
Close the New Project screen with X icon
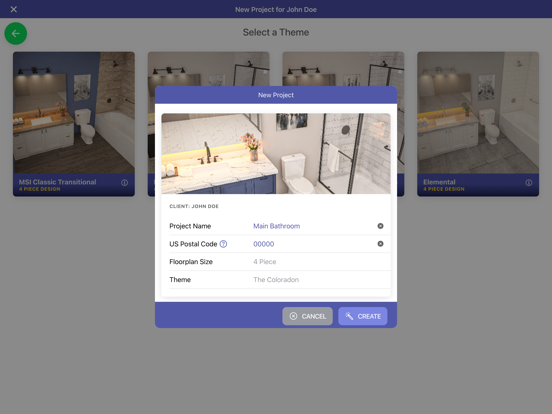coord(14,9)
